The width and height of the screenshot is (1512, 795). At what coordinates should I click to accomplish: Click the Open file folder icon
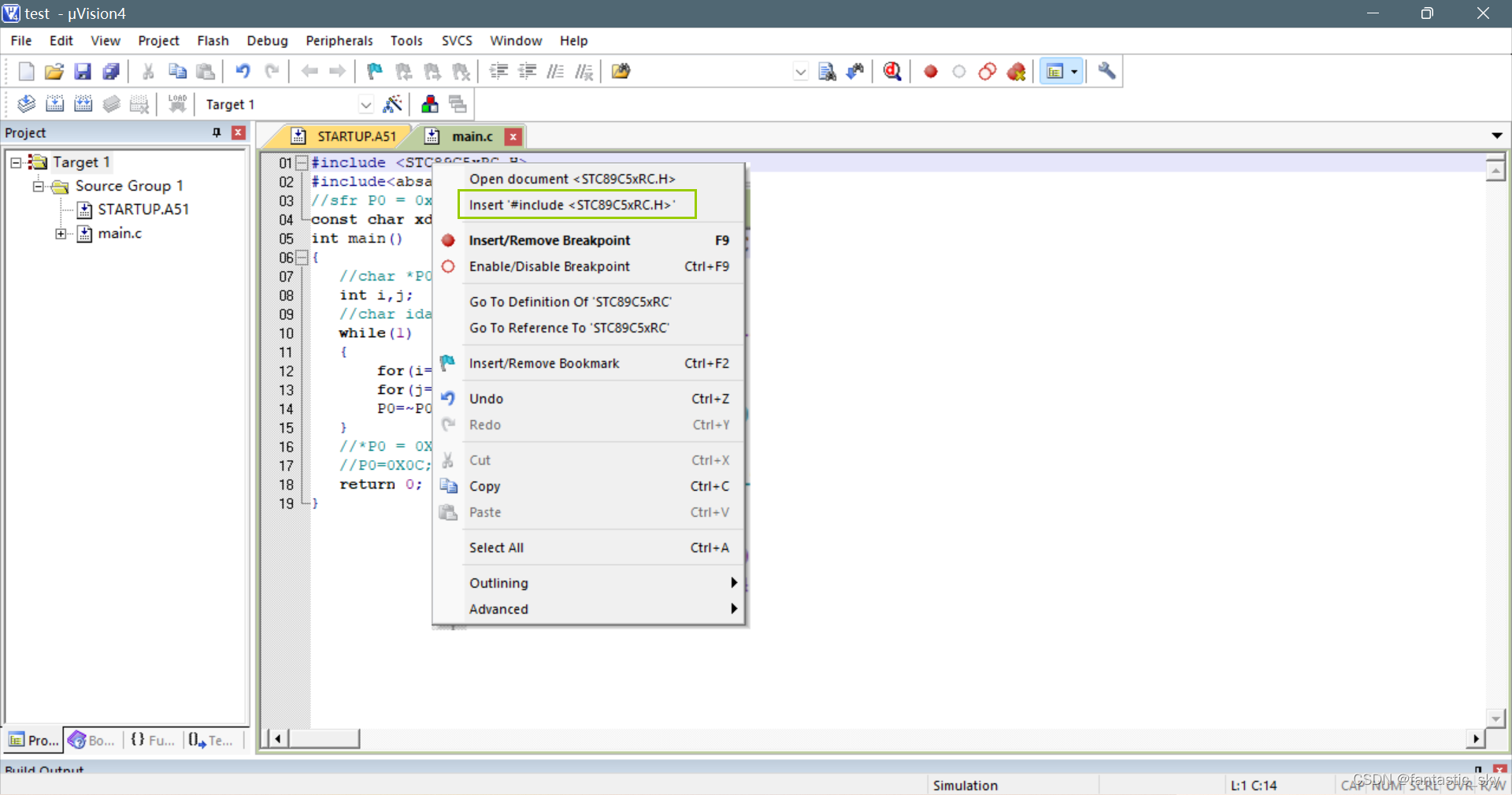(x=54, y=72)
